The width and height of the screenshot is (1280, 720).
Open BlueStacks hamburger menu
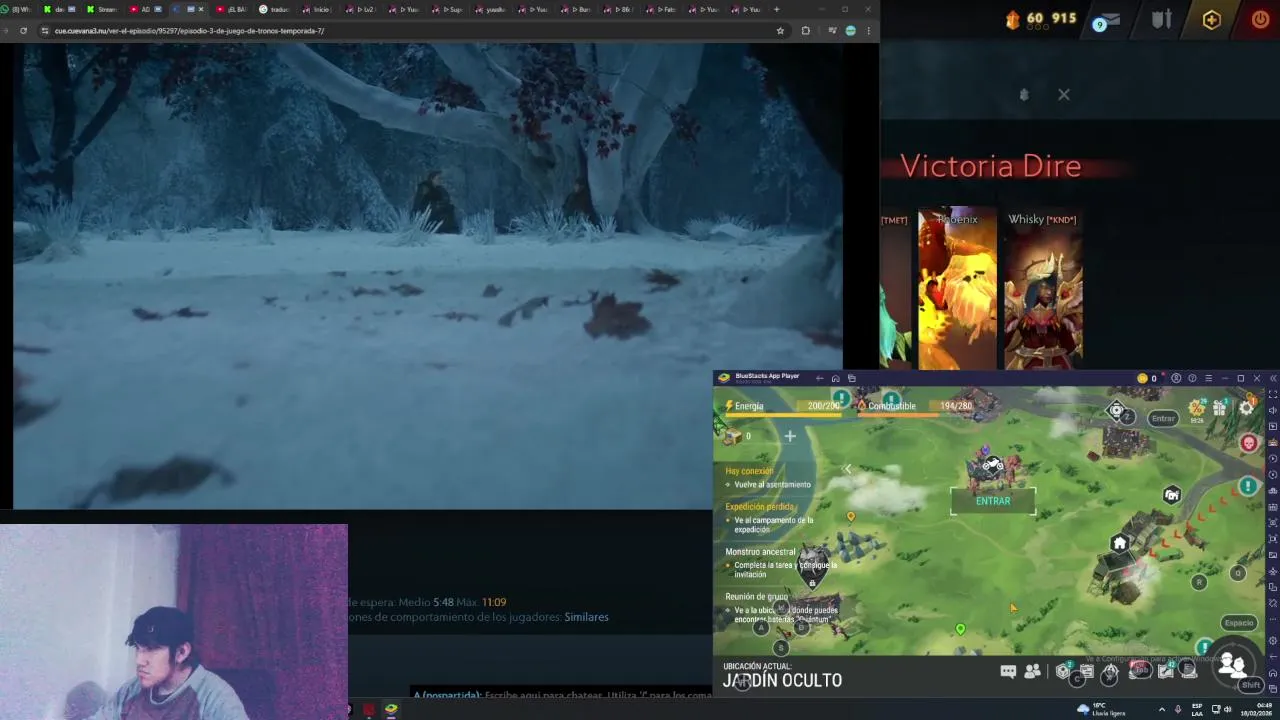(1208, 378)
